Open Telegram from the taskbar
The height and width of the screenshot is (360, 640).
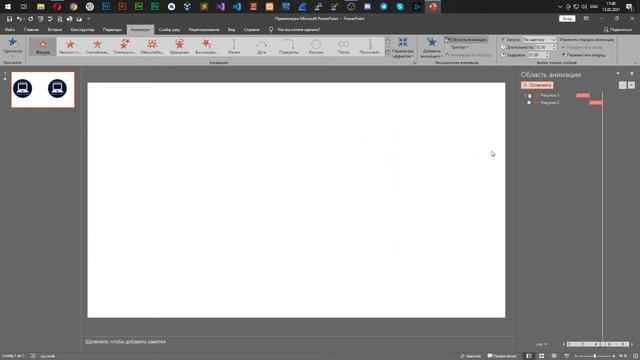(384, 7)
